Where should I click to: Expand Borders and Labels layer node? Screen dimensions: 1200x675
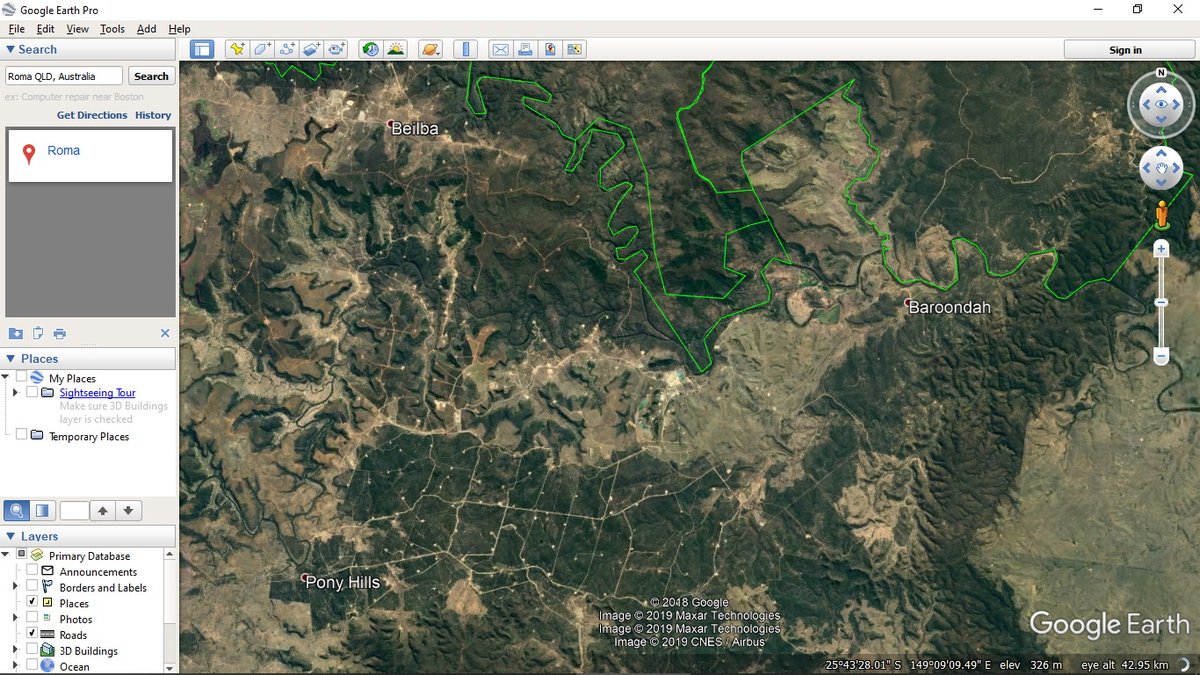pos(15,587)
